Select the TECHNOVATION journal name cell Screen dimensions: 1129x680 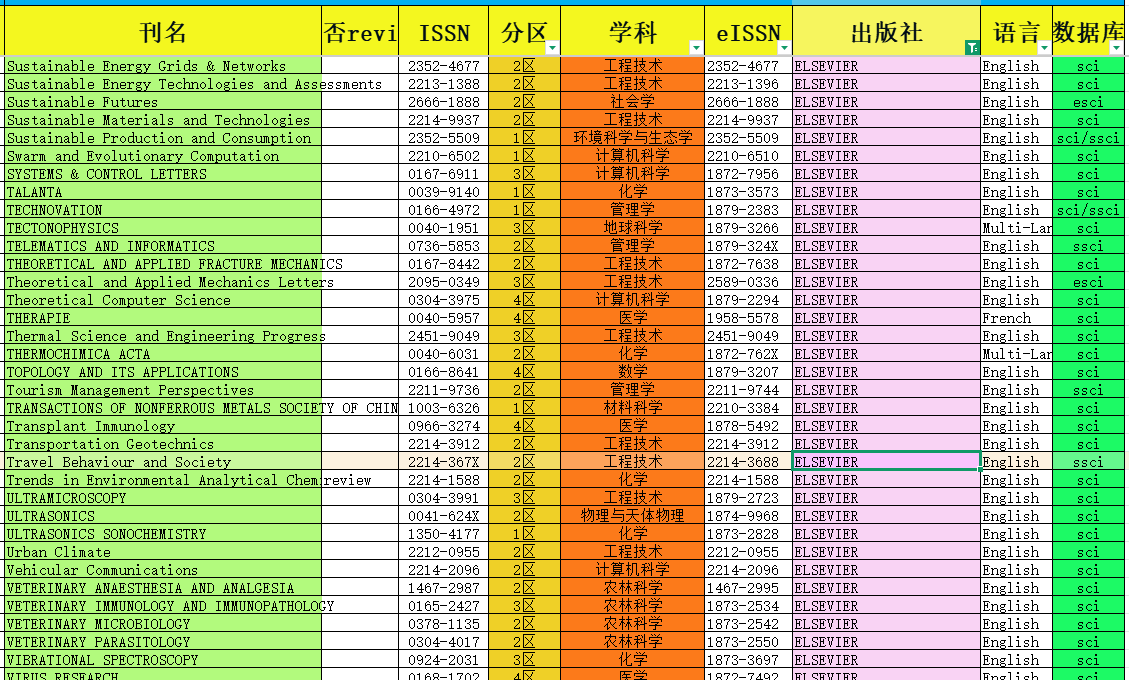(163, 210)
